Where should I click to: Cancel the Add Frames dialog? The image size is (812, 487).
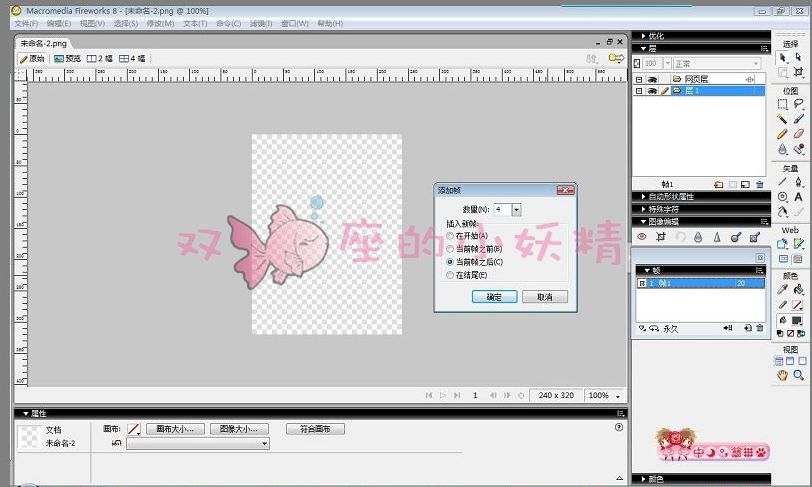coord(545,297)
